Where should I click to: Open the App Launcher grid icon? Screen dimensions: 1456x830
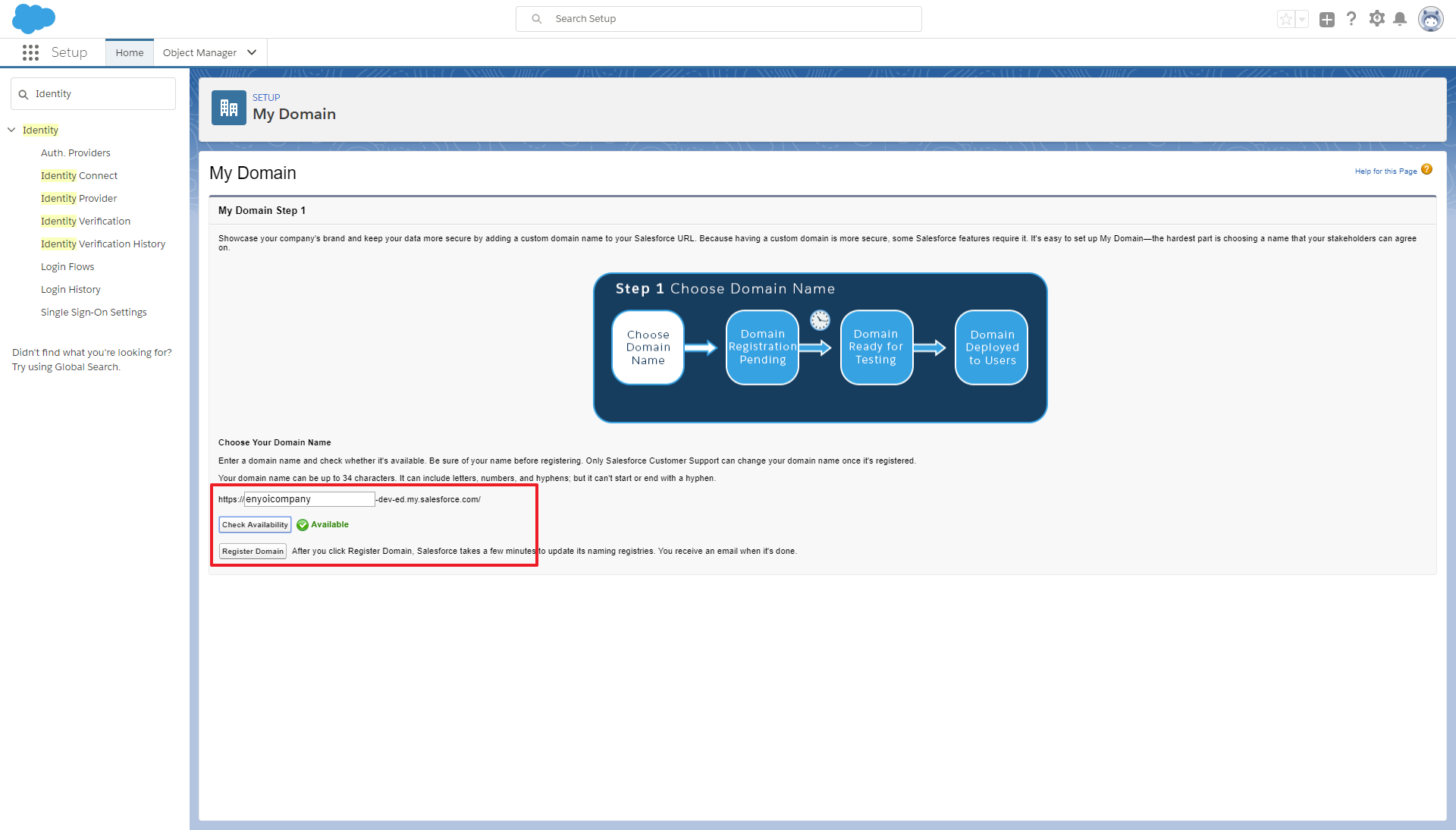(30, 52)
